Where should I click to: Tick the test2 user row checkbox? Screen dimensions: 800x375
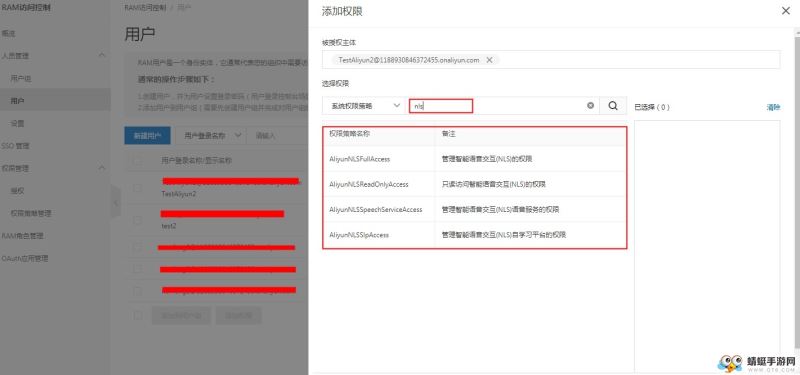coord(137,220)
